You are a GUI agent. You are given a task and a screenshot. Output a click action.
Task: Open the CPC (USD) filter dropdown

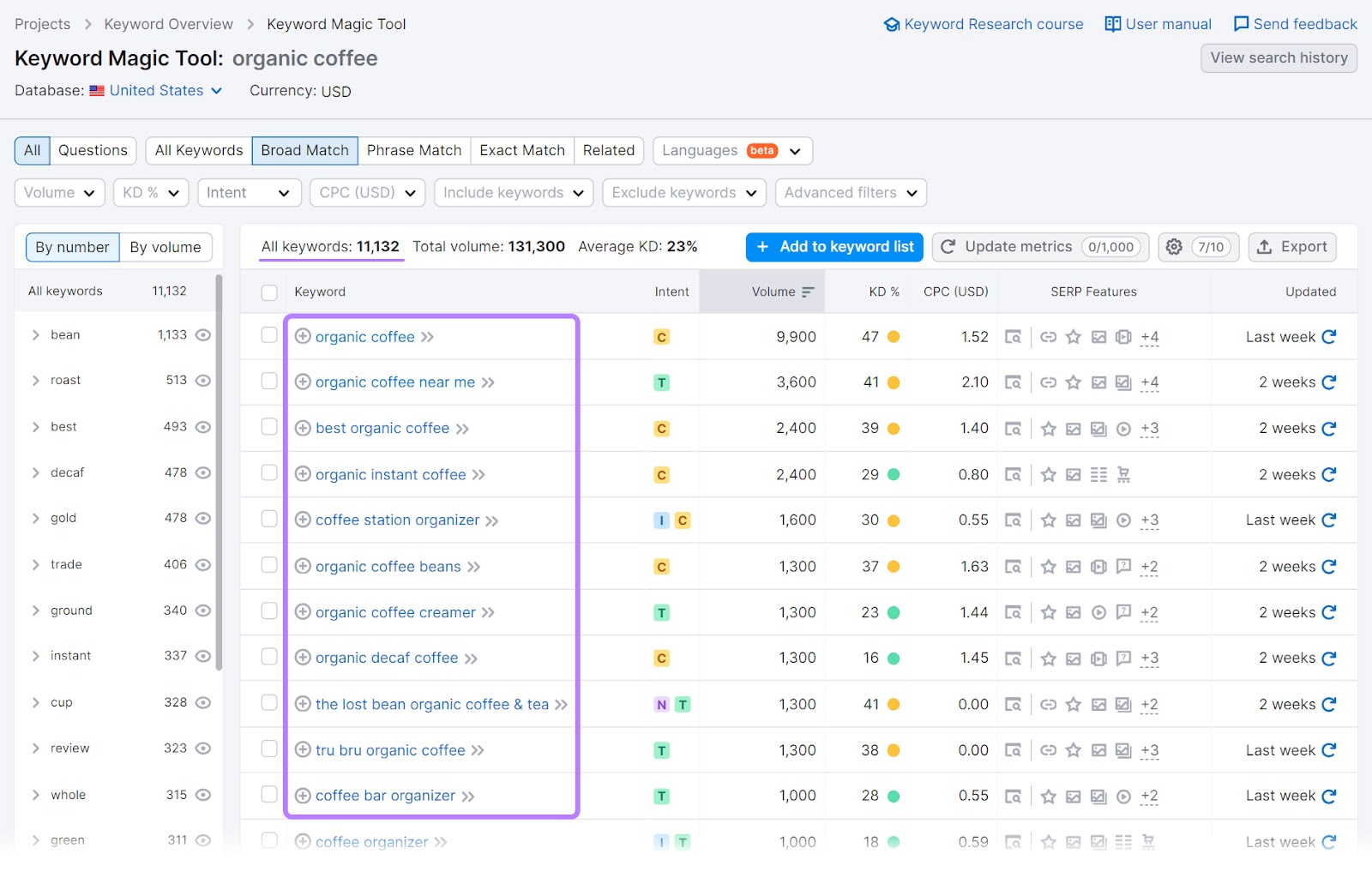pos(367,193)
